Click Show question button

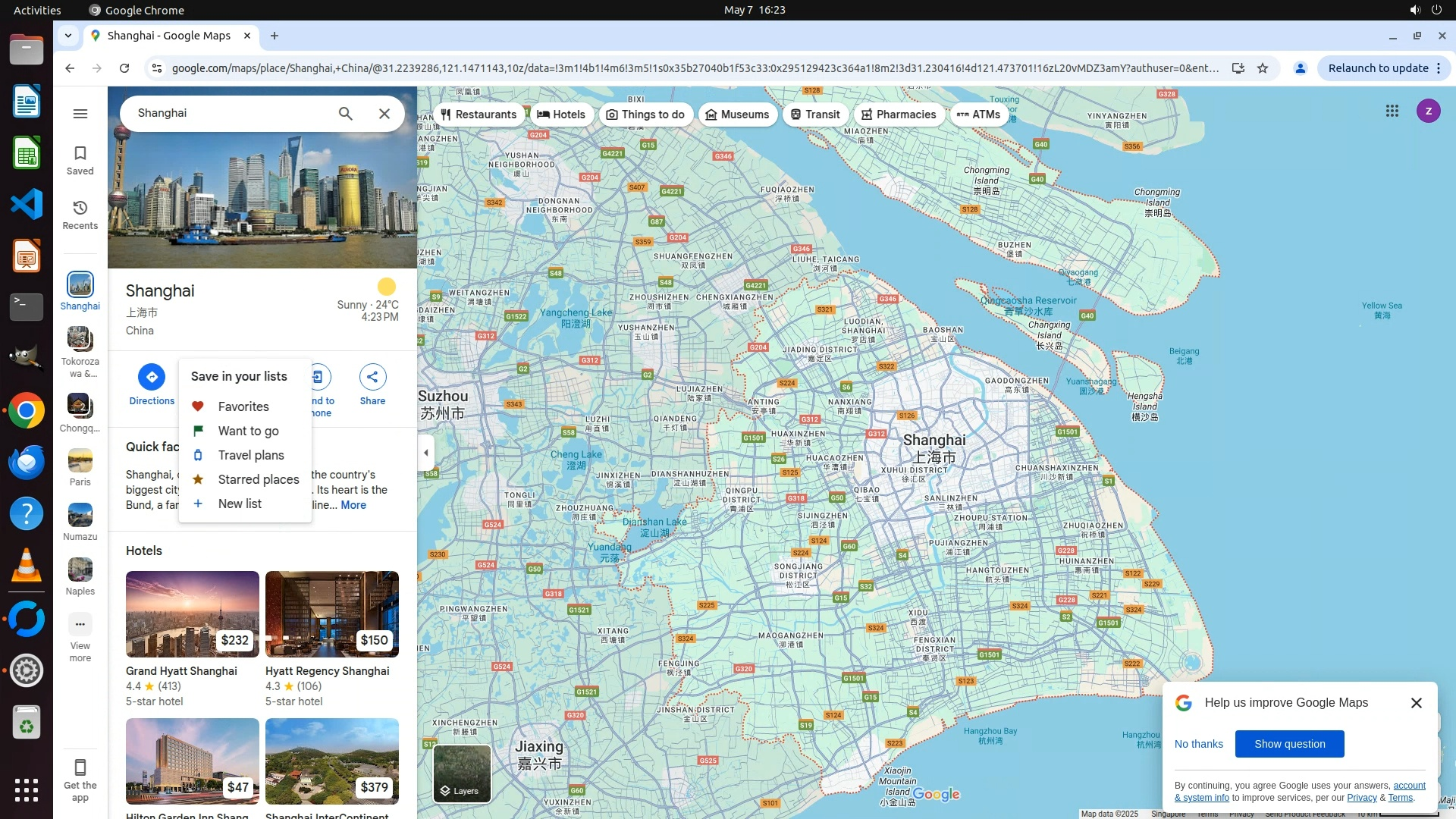[x=1289, y=744]
